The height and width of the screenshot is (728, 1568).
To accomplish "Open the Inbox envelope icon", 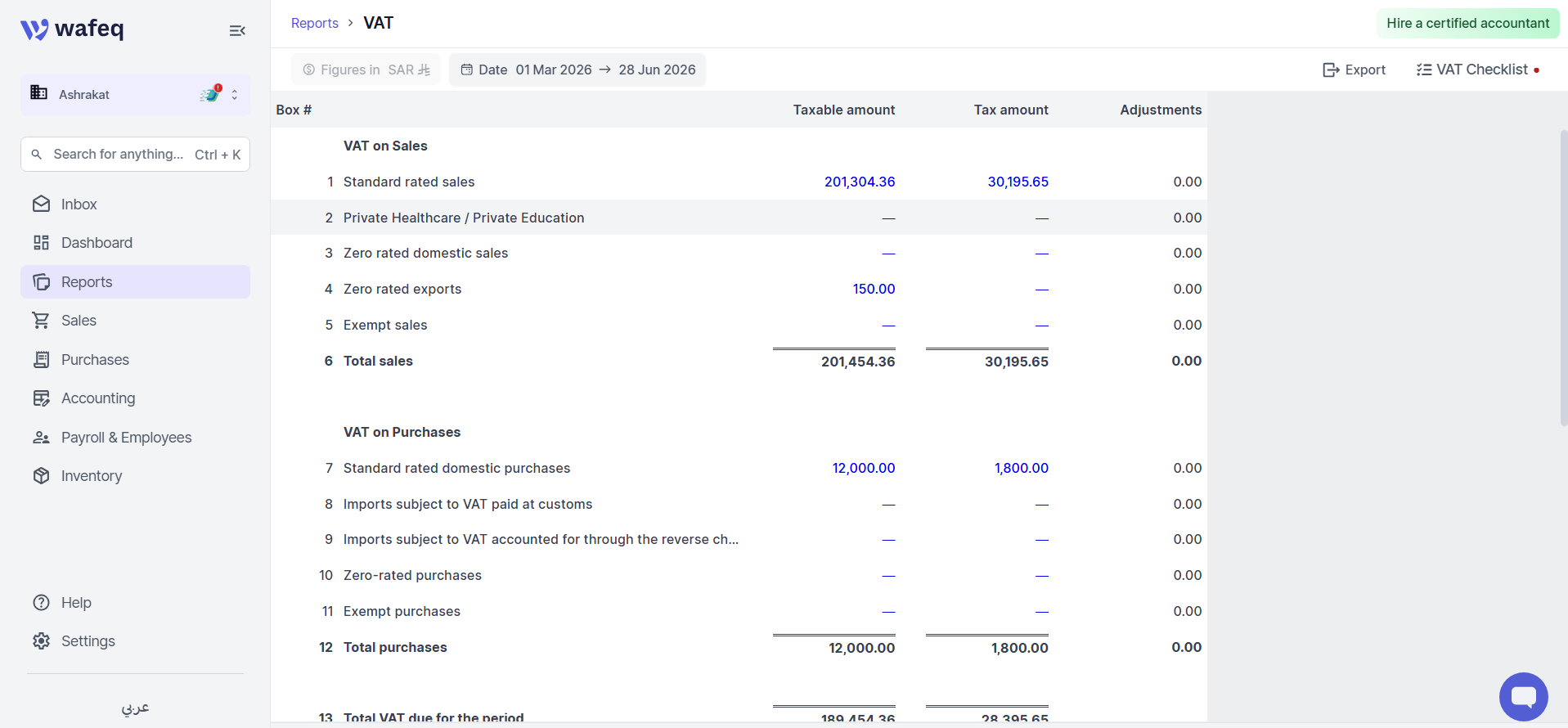I will pos(42,204).
